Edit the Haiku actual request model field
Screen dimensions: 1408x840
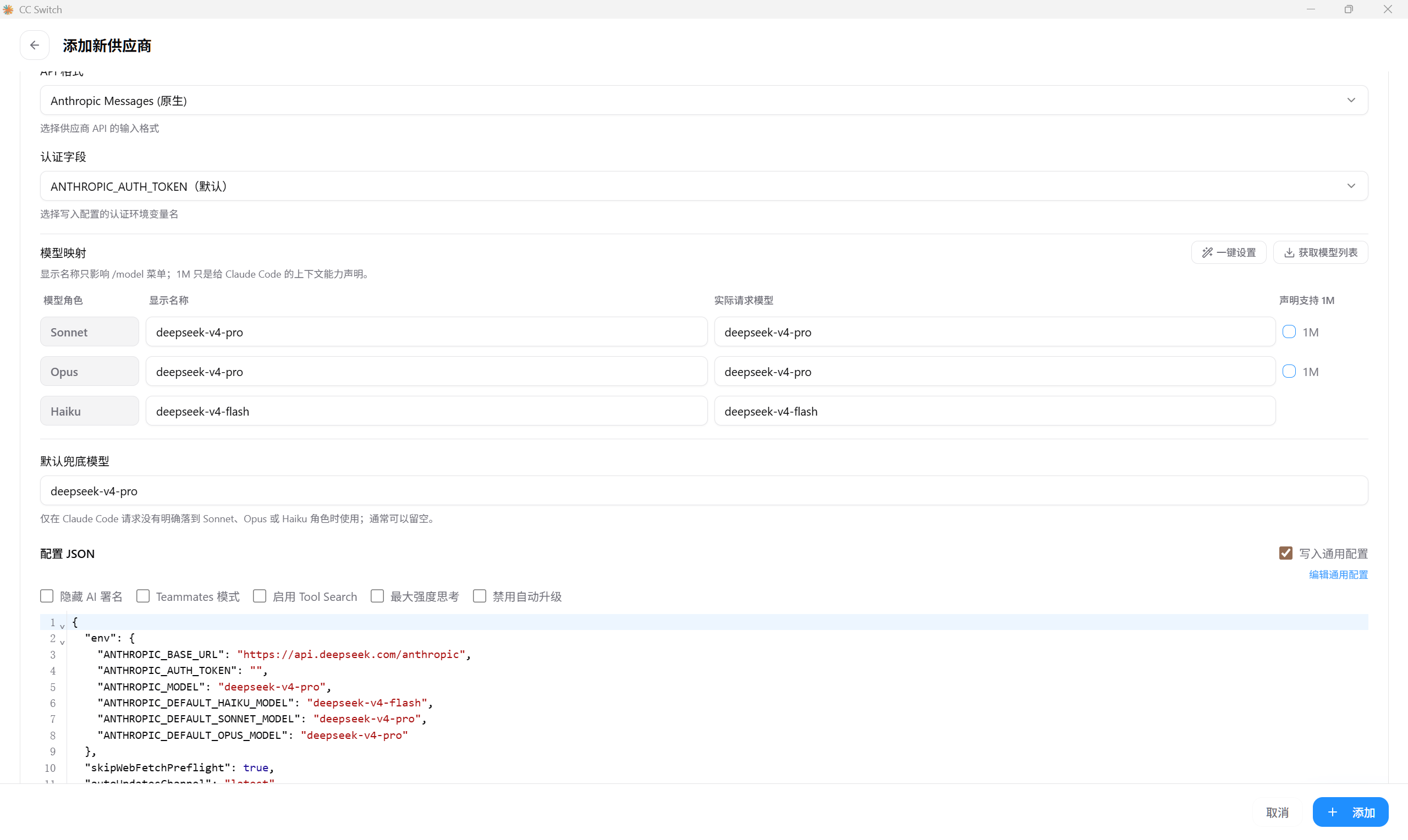point(995,411)
